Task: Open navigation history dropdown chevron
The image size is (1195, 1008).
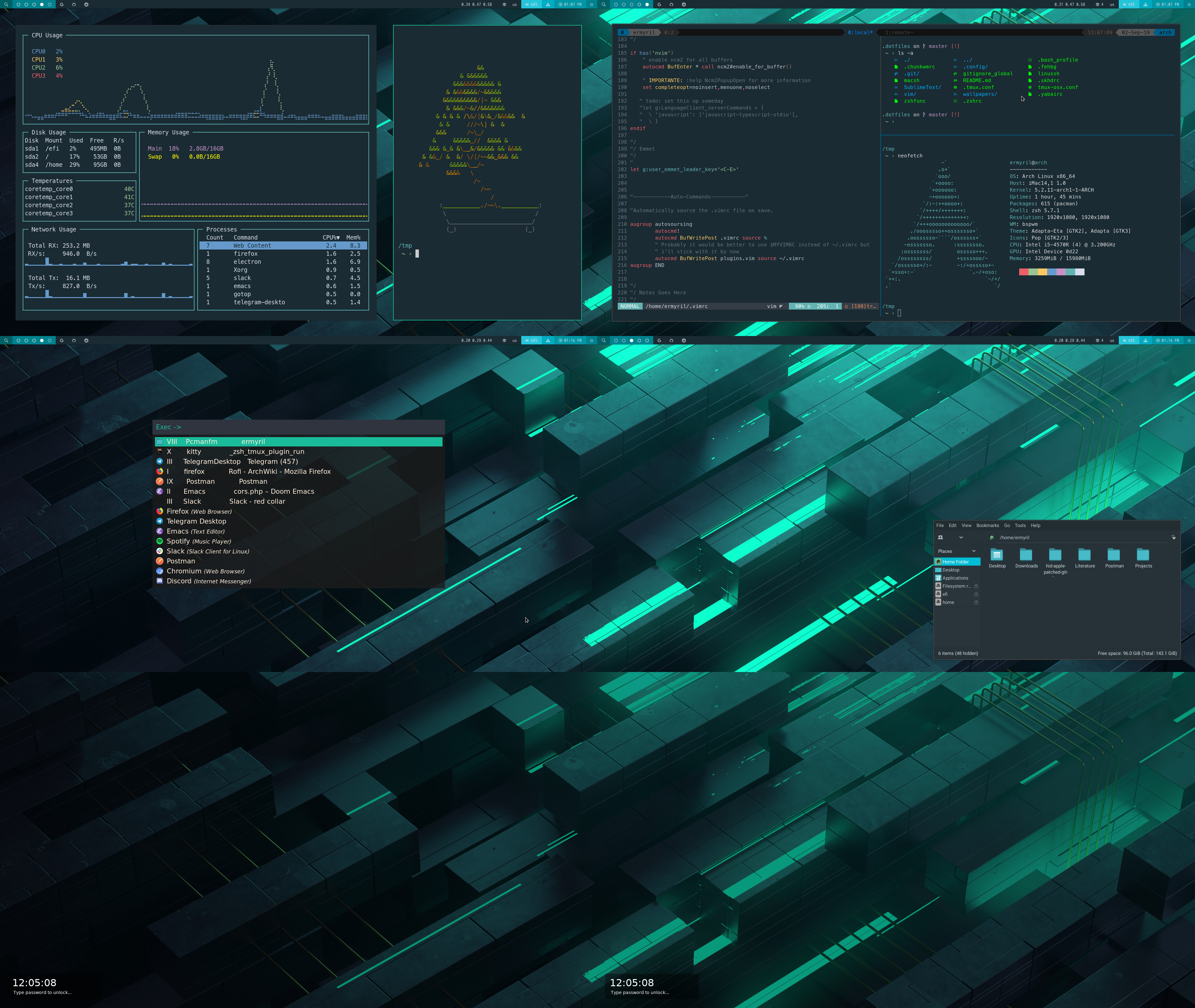Action: pyautogui.click(x=961, y=537)
